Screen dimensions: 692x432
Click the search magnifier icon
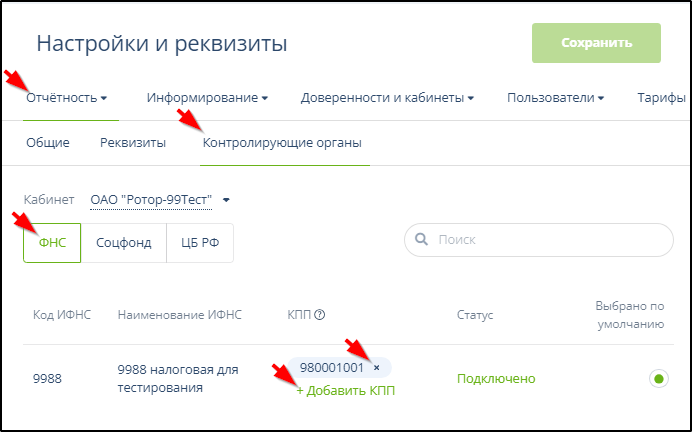[422, 240]
